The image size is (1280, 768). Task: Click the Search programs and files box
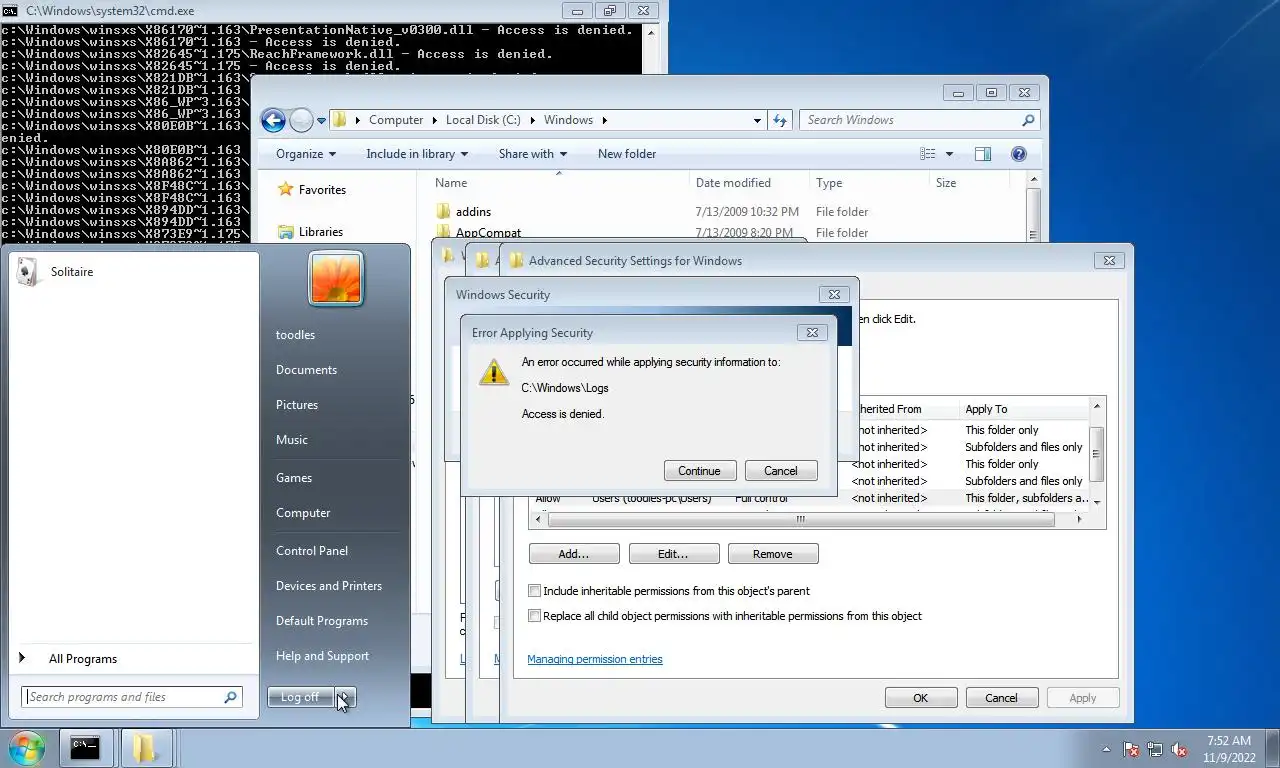132,697
